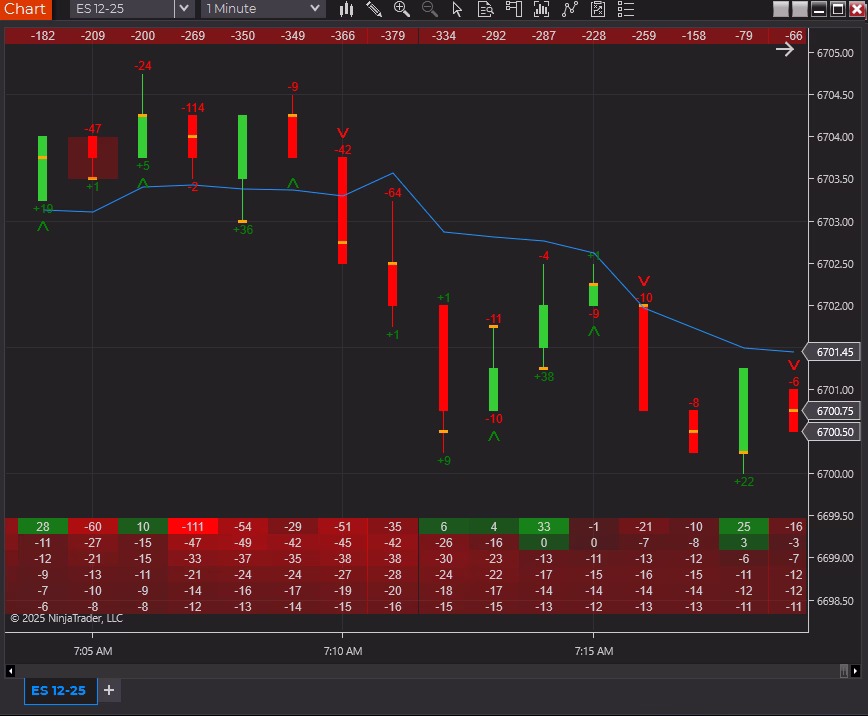Open the Indicators bar-chart icon
Screen dimensions: 868x716
[542, 9]
